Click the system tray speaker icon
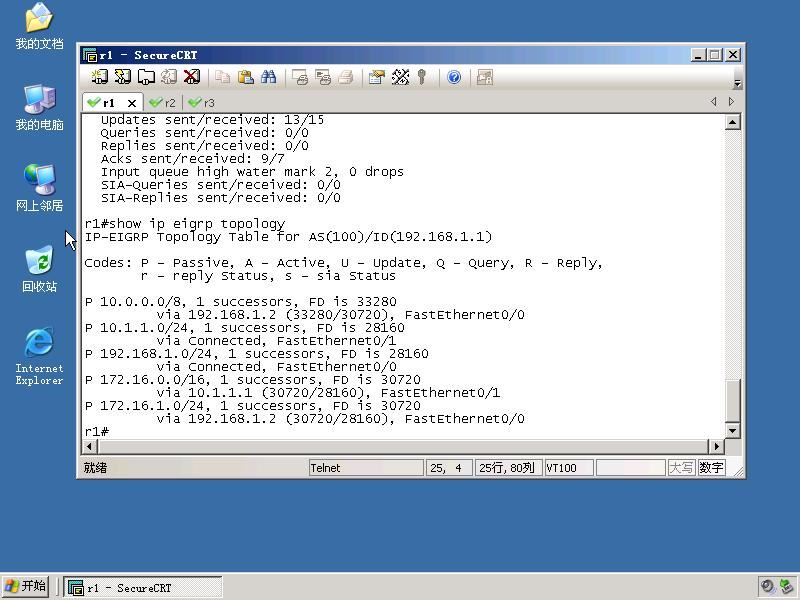 pos(767,587)
